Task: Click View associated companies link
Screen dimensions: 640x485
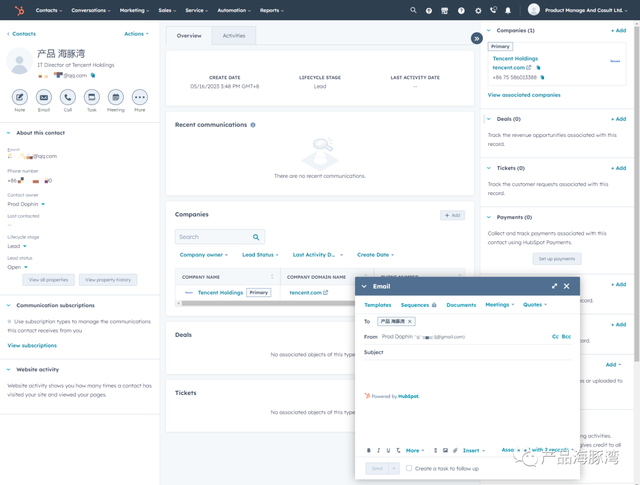Action: pos(524,95)
